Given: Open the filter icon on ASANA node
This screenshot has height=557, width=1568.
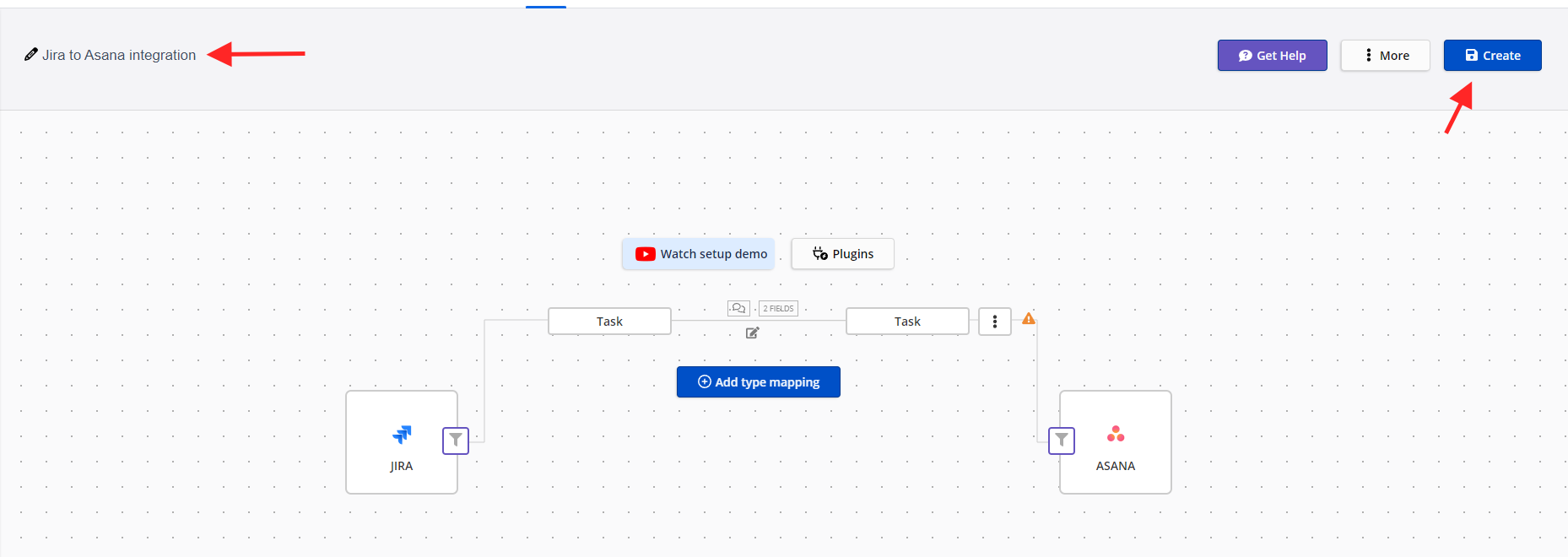Looking at the screenshot, I should 1062,441.
